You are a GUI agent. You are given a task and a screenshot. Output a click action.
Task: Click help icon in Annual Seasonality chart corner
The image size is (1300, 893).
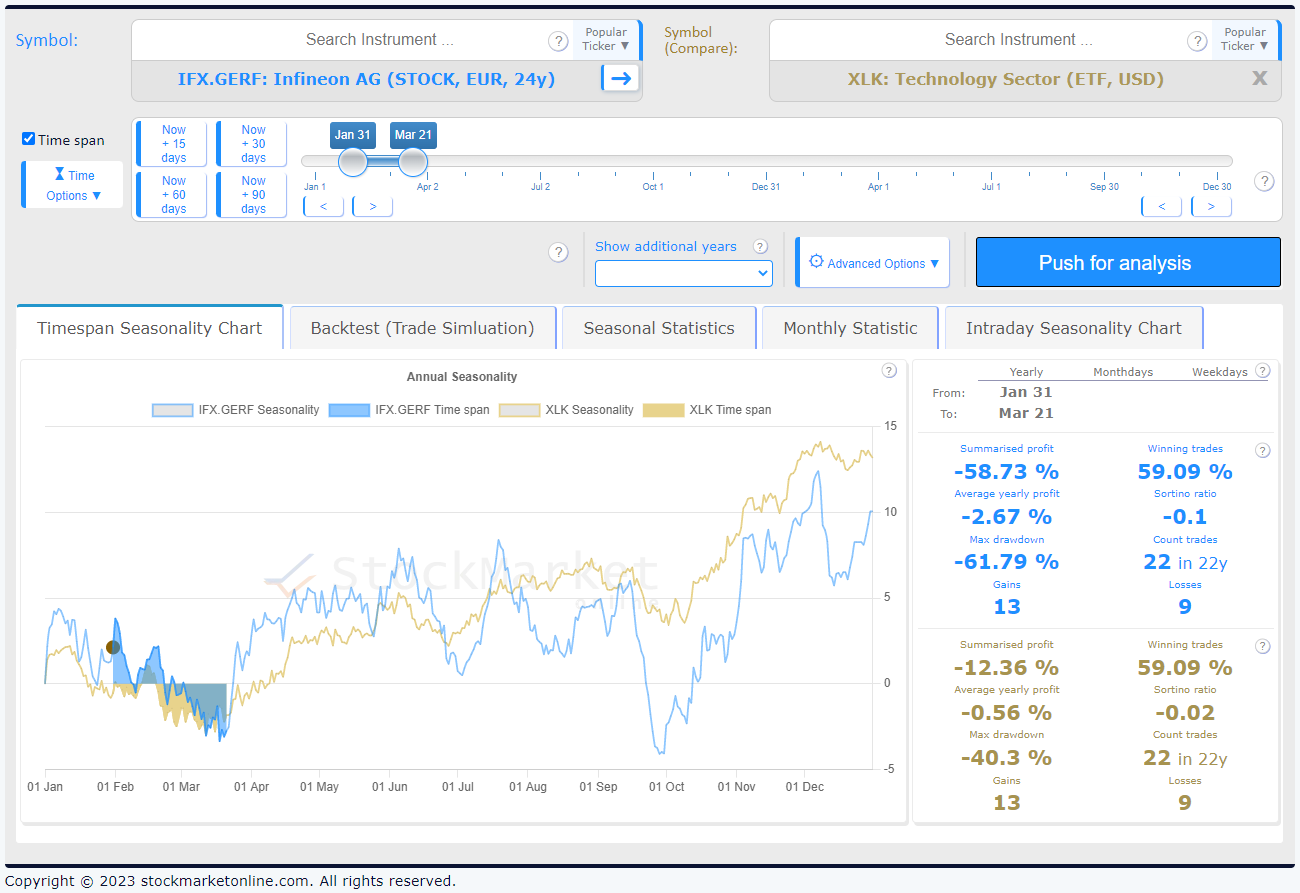click(889, 371)
